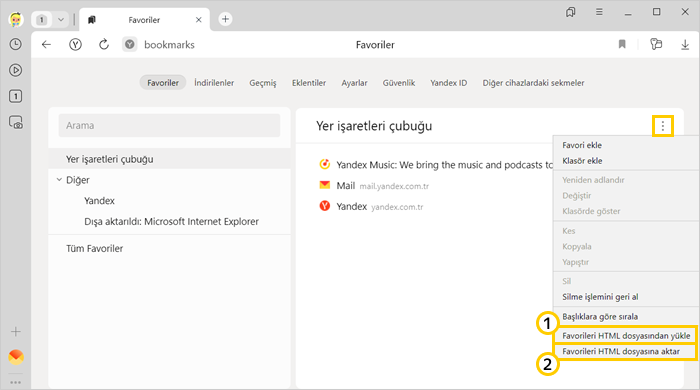The image size is (700, 390).
Task: Collapse the Diğer folder chevron
Action: pos(59,180)
